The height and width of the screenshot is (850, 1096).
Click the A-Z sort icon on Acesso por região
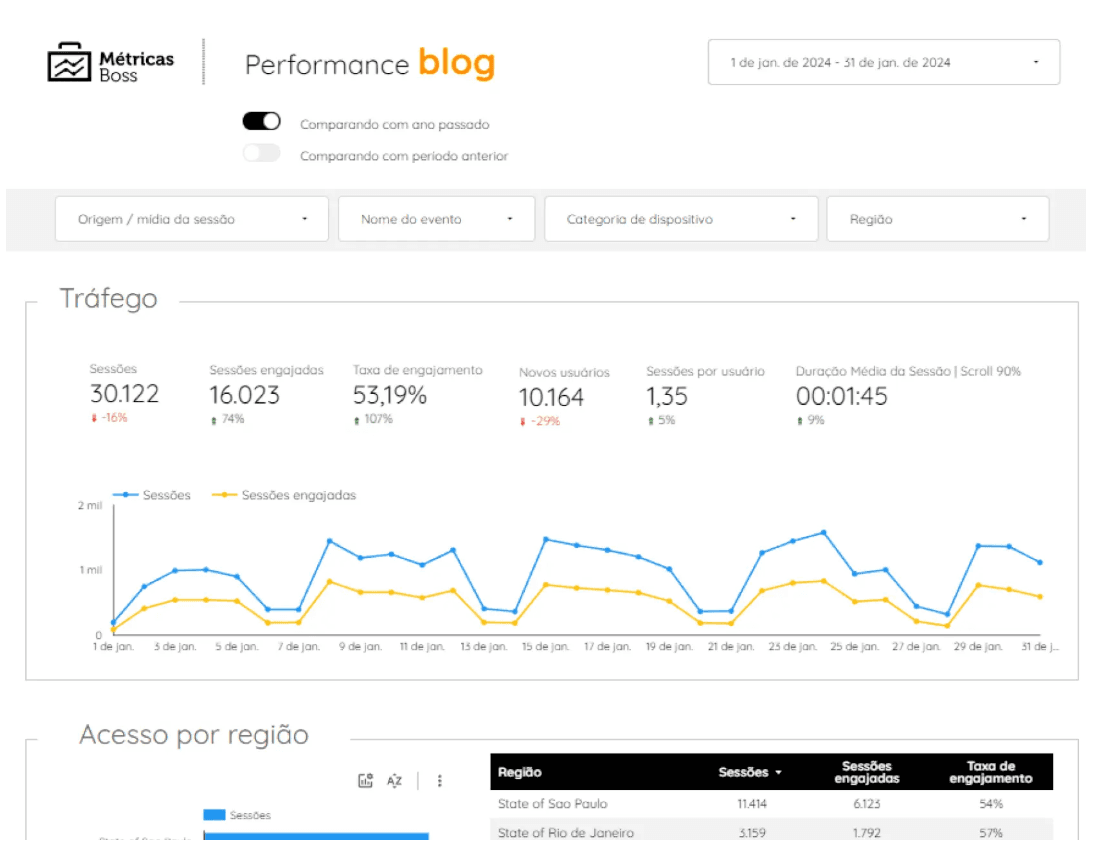[x=394, y=781]
